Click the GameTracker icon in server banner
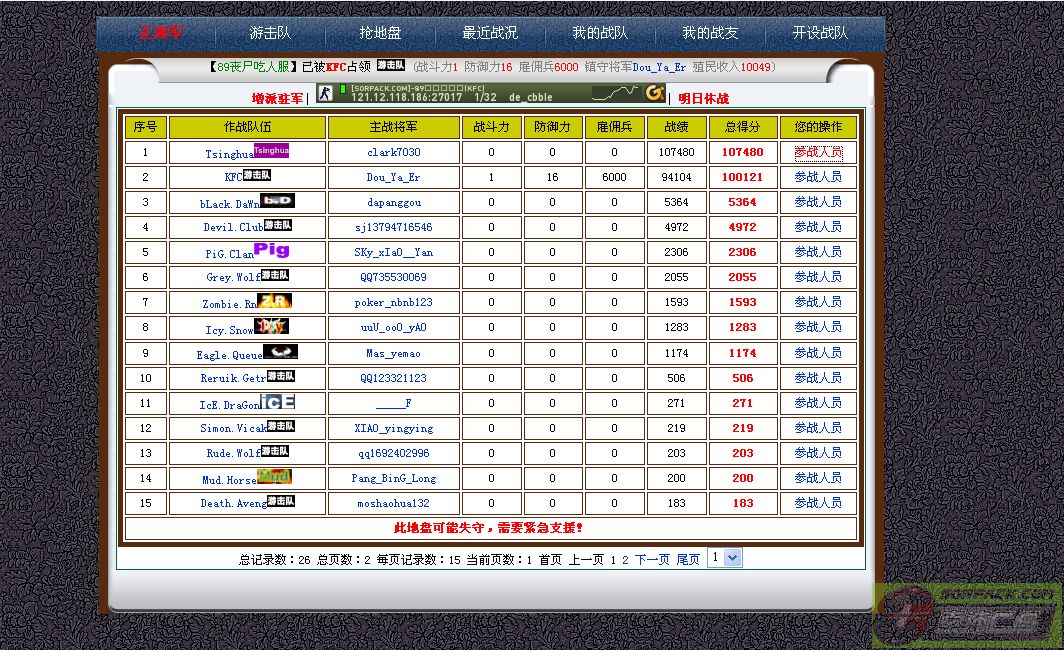 655,93
